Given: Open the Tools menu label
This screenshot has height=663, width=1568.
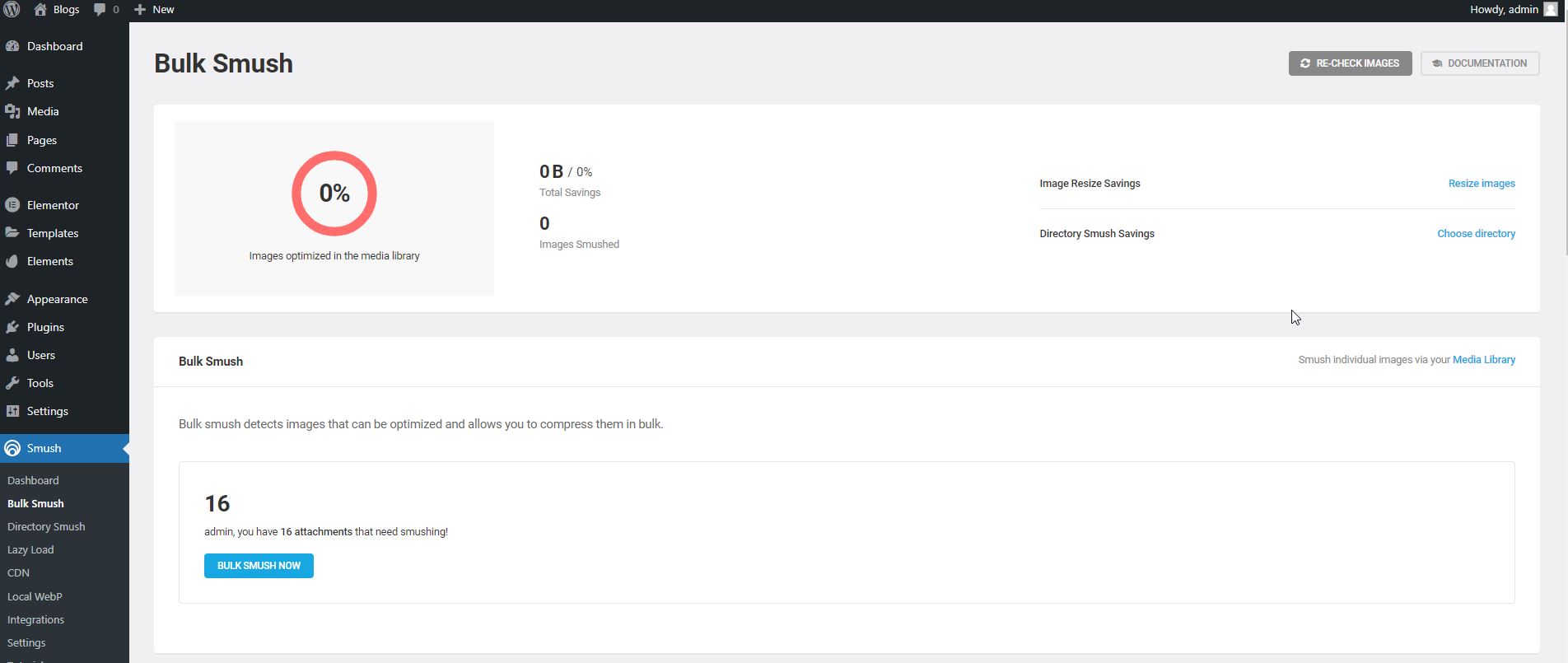Looking at the screenshot, I should coord(40,383).
